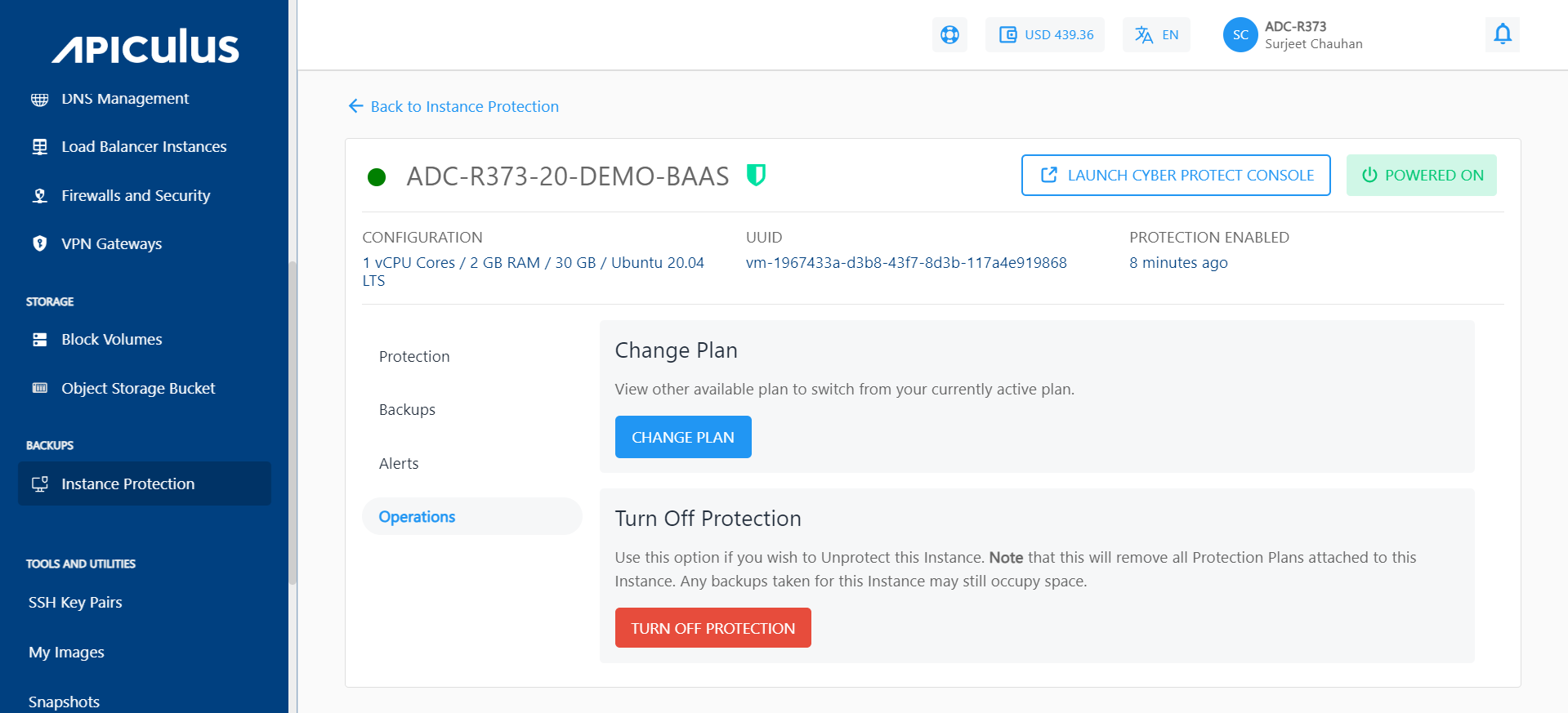The width and height of the screenshot is (1568, 713).
Task: Click the green shield protection badge
Action: click(756, 175)
